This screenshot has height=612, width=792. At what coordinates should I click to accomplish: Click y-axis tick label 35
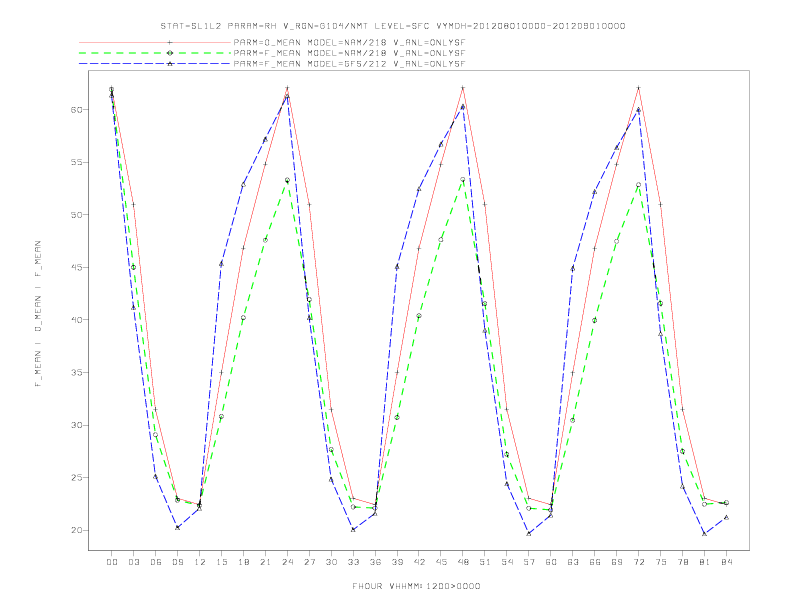pyautogui.click(x=77, y=373)
